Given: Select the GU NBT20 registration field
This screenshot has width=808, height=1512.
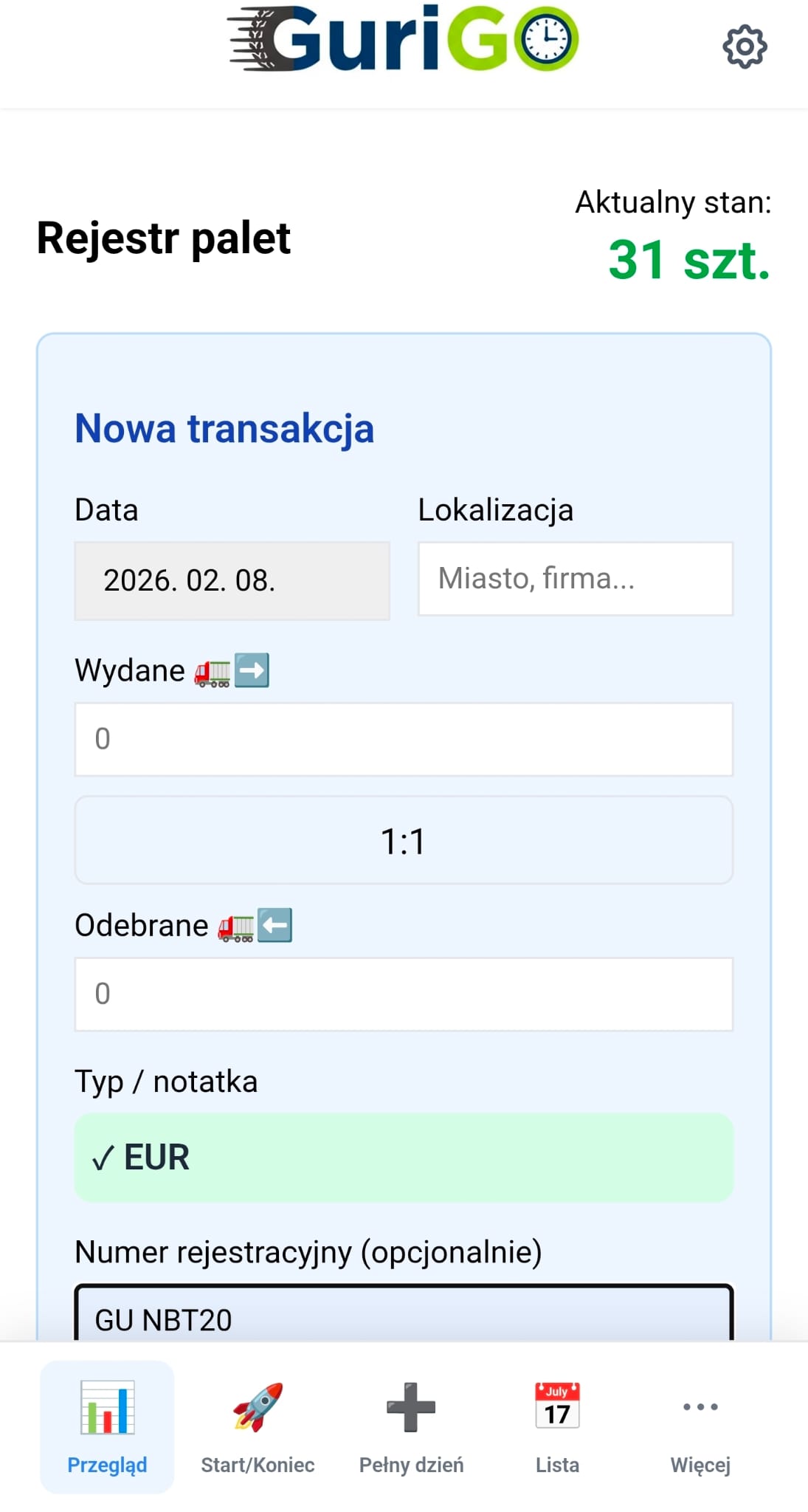Looking at the screenshot, I should tap(404, 1320).
